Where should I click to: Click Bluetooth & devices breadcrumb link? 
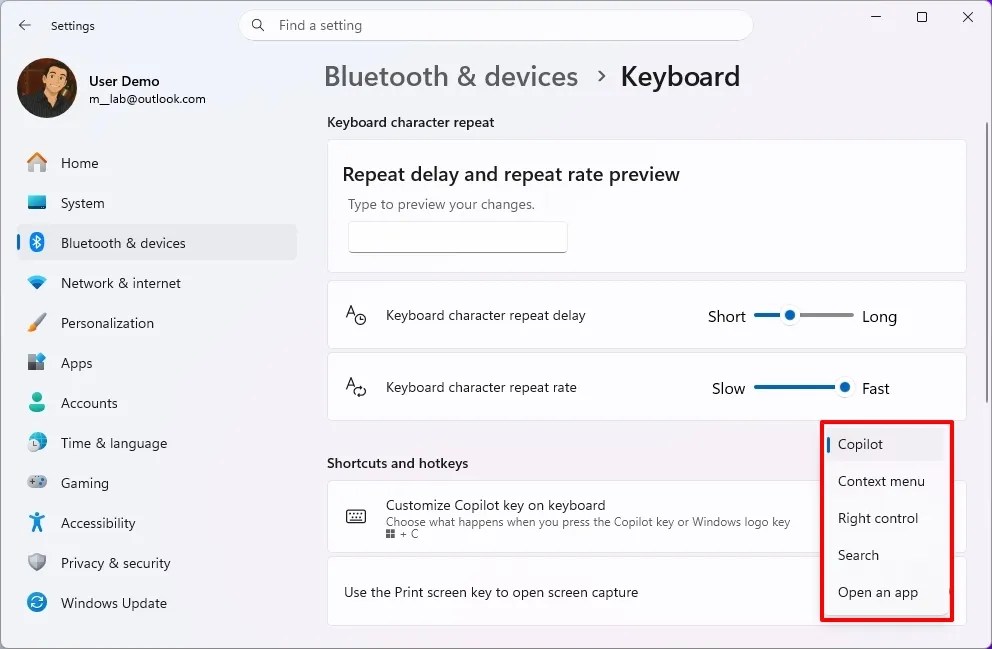[451, 77]
